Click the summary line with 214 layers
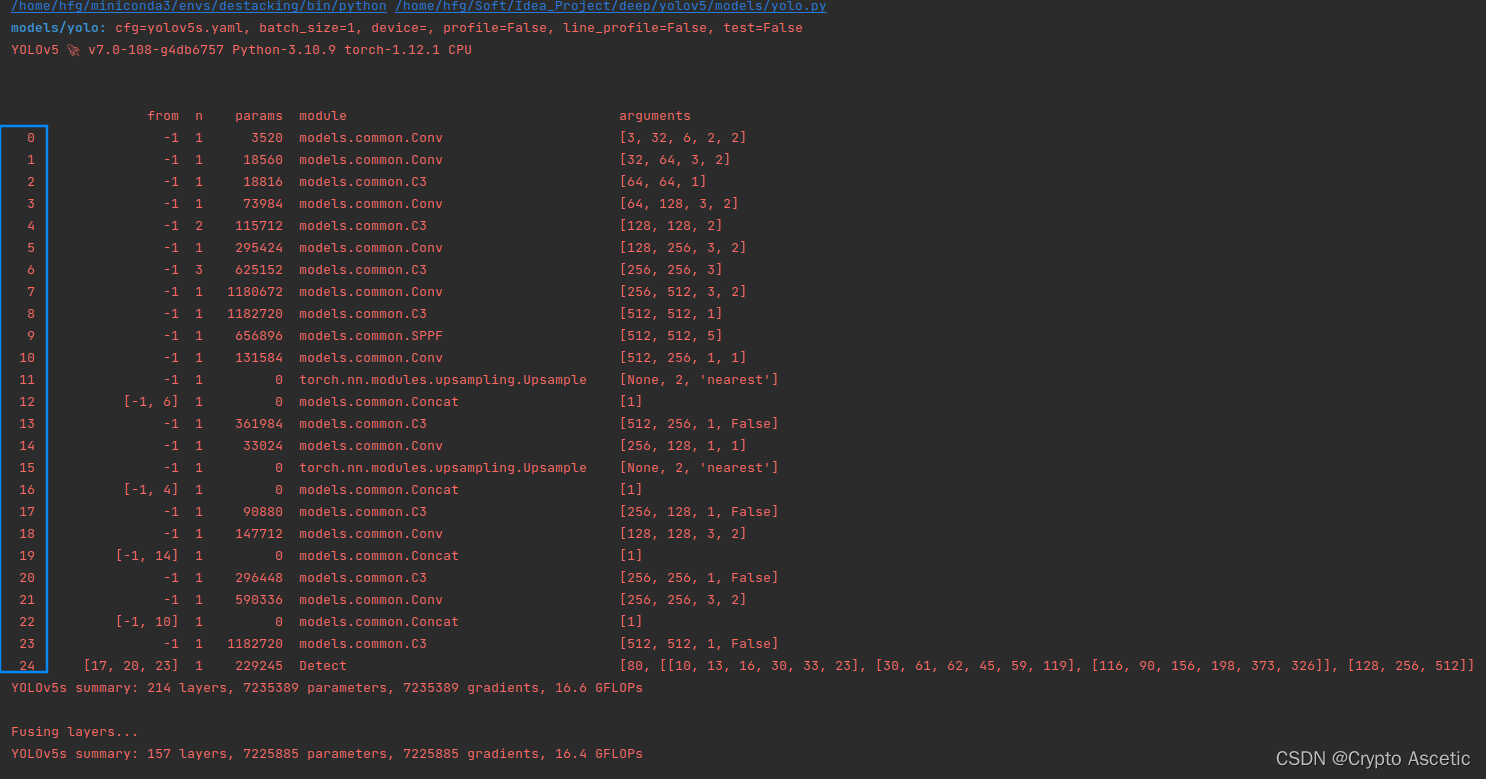The image size is (1486, 779). [x=327, y=688]
